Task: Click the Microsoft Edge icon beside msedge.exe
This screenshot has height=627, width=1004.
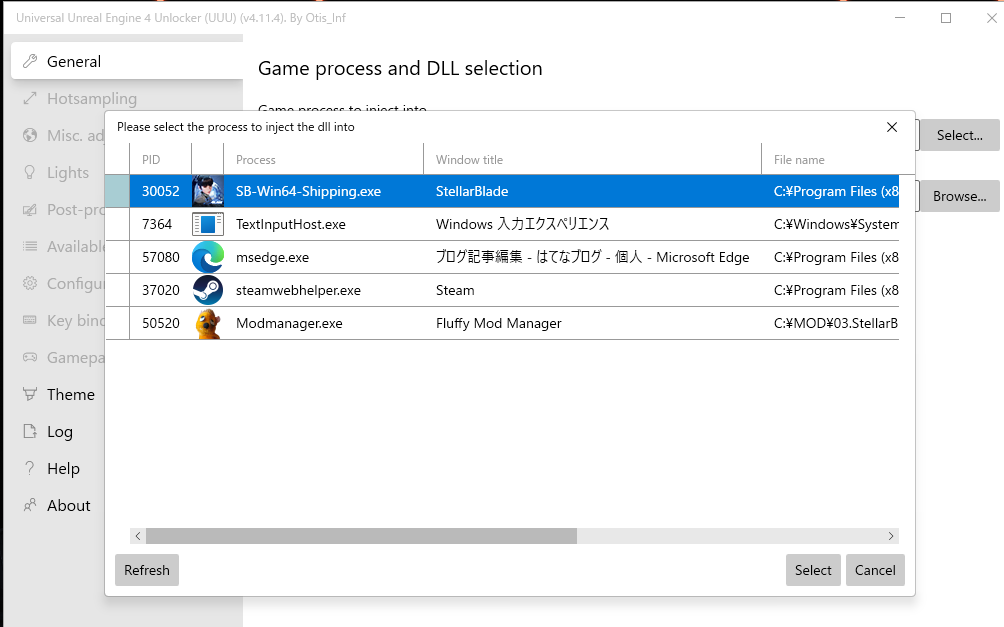Action: pyautogui.click(x=210, y=257)
